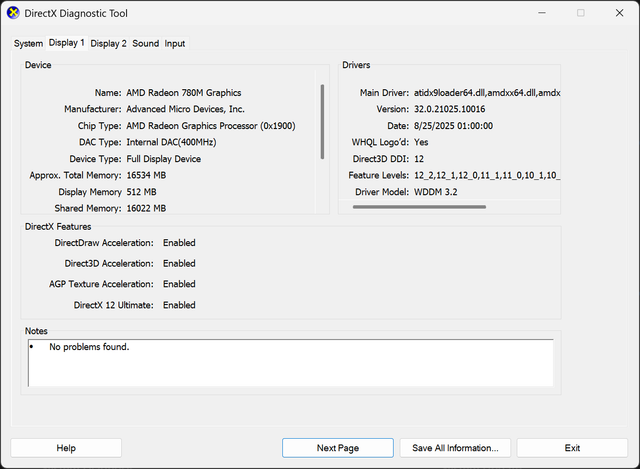Select the Display 1 tab
640x469 pixels.
[x=67, y=42]
